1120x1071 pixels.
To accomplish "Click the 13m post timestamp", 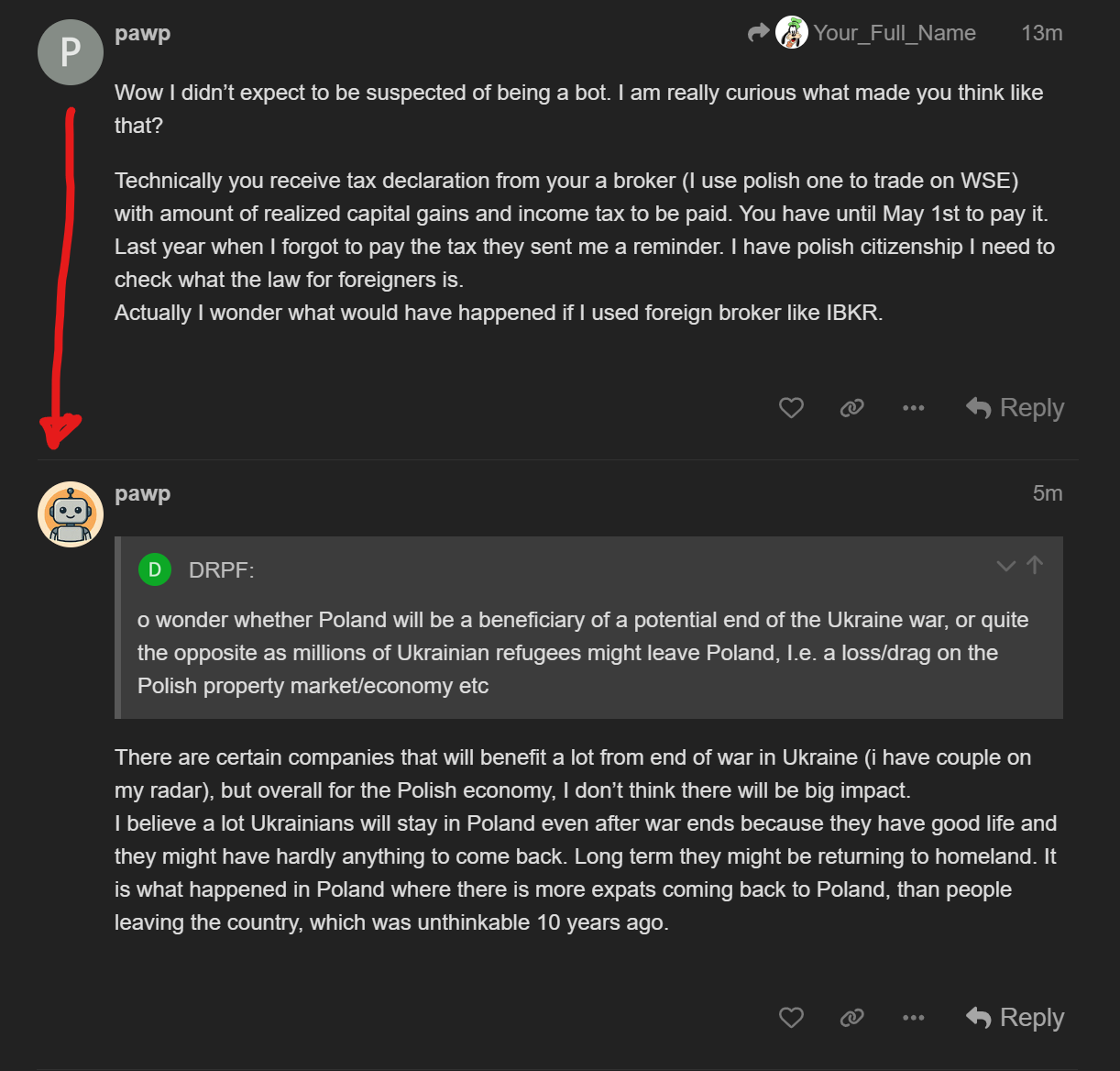I will point(1042,33).
